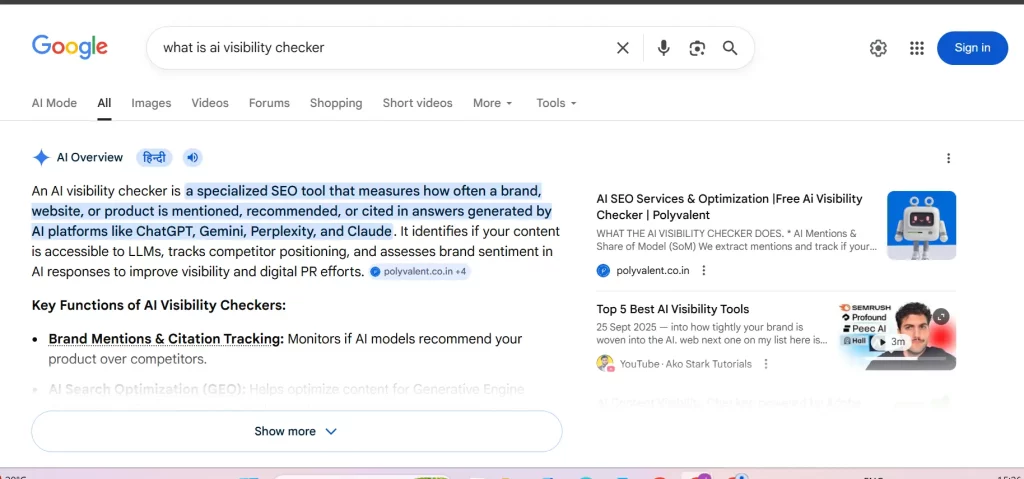Click the Ako Stark Tutorials channel avatar

pos(605,364)
